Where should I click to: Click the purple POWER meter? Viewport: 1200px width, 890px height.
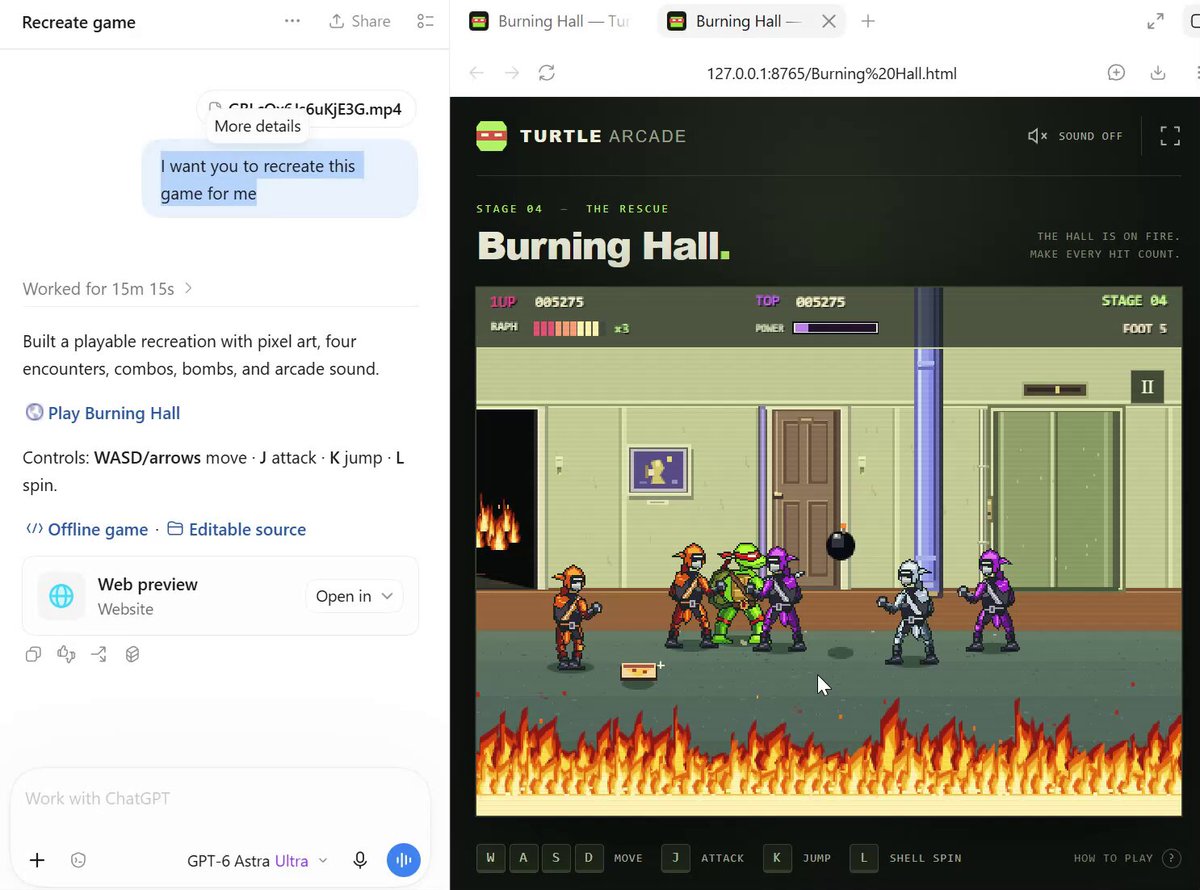click(x=836, y=328)
